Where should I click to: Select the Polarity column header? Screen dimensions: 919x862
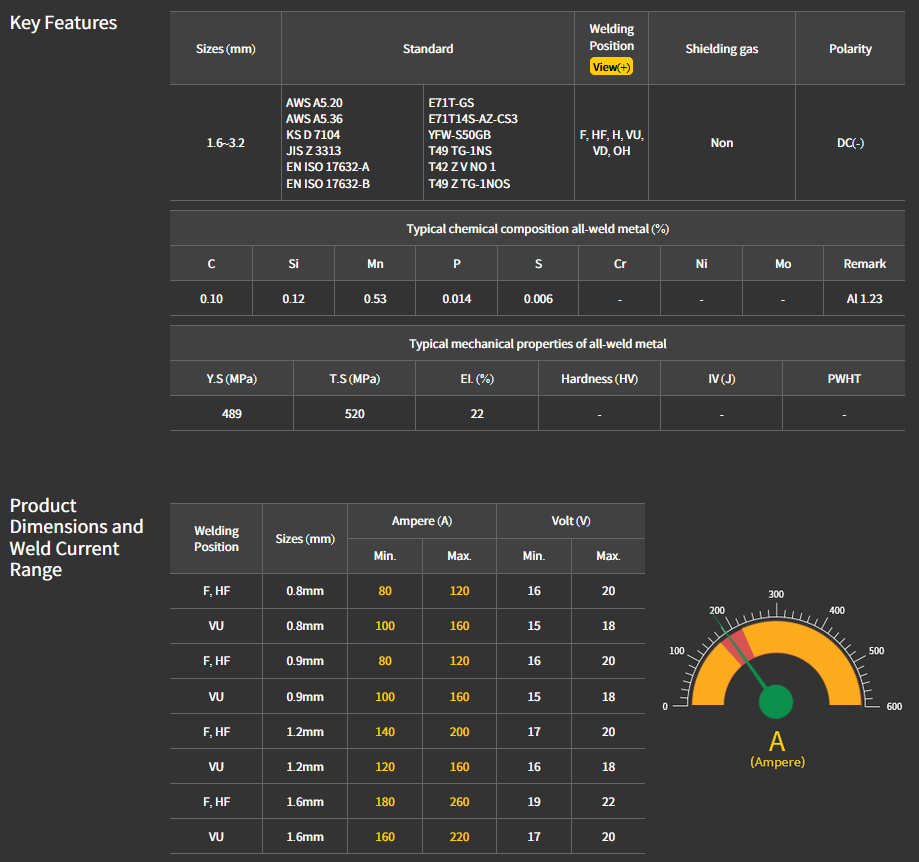click(850, 49)
